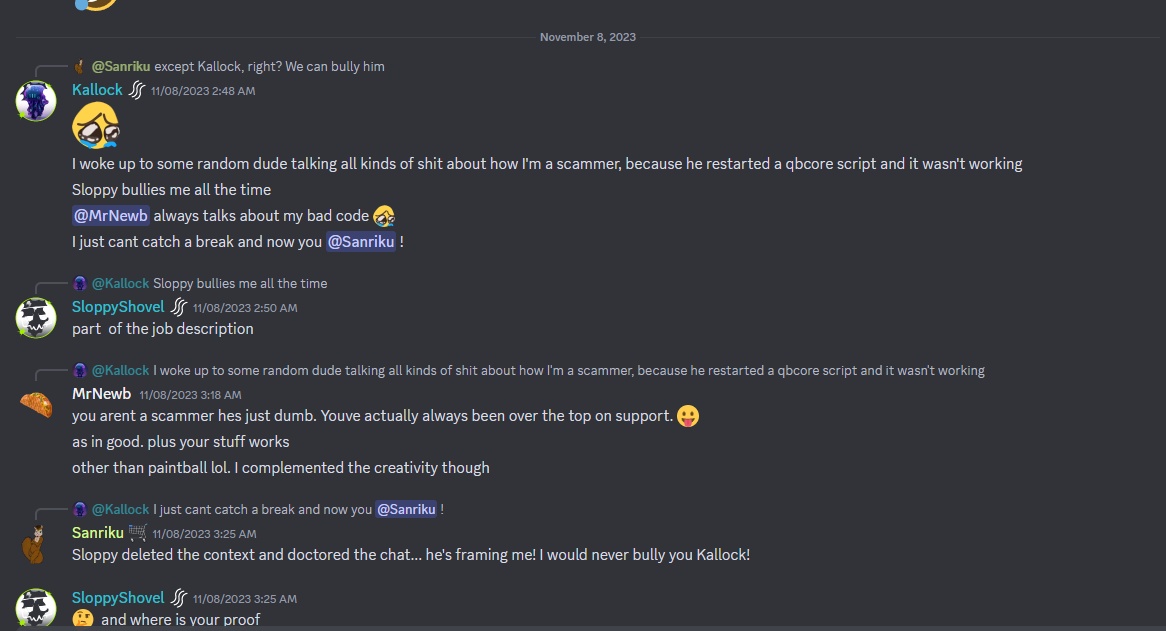
Task: Click the large crying emoji in Kallock's message
Action: click(96, 126)
